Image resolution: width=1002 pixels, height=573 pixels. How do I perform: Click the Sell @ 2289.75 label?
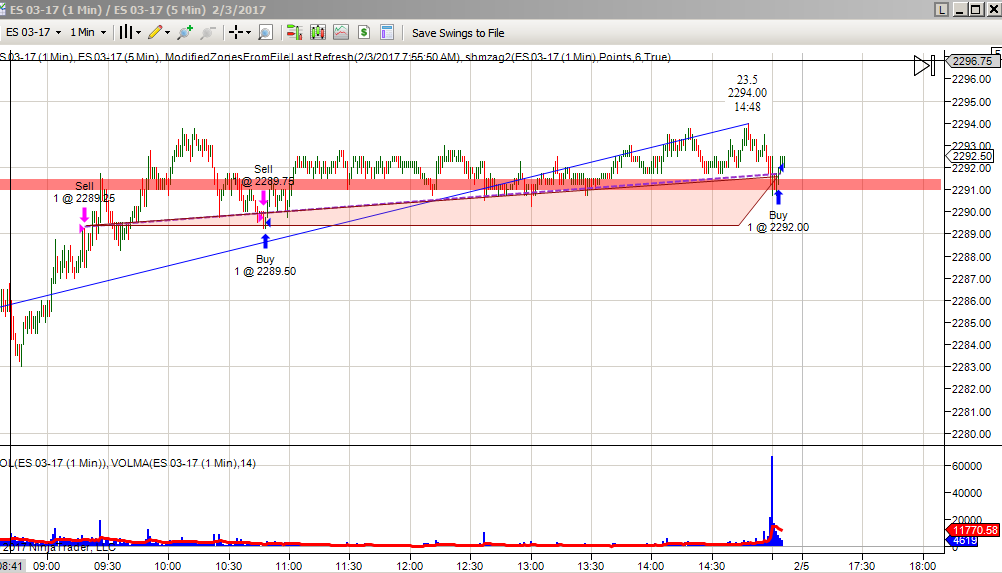[x=265, y=175]
